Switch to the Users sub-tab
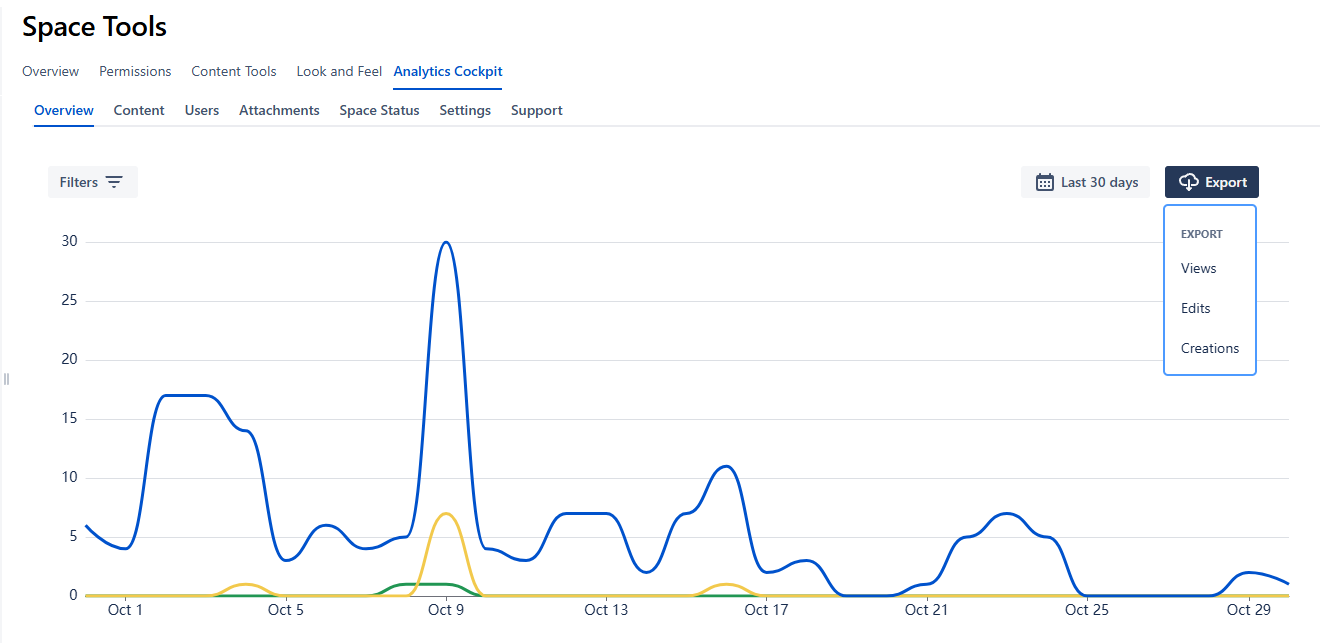 [x=202, y=110]
